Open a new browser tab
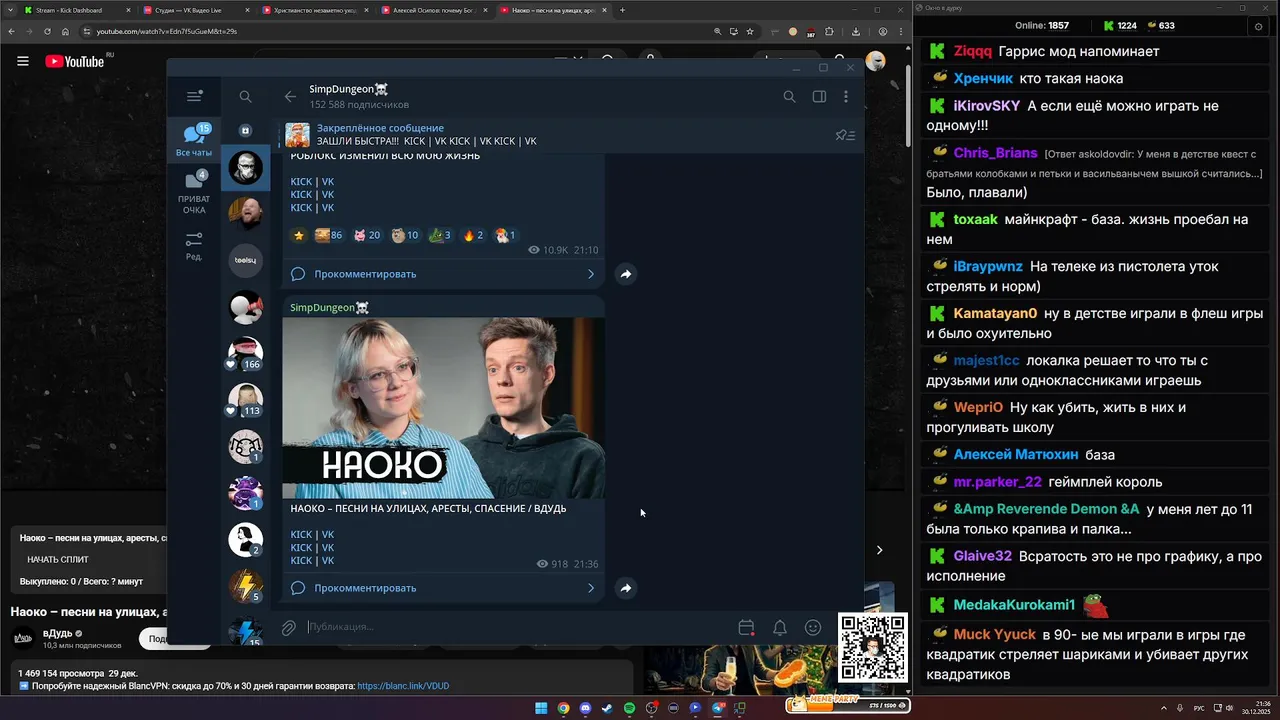Viewport: 1280px width, 720px height. point(622,10)
